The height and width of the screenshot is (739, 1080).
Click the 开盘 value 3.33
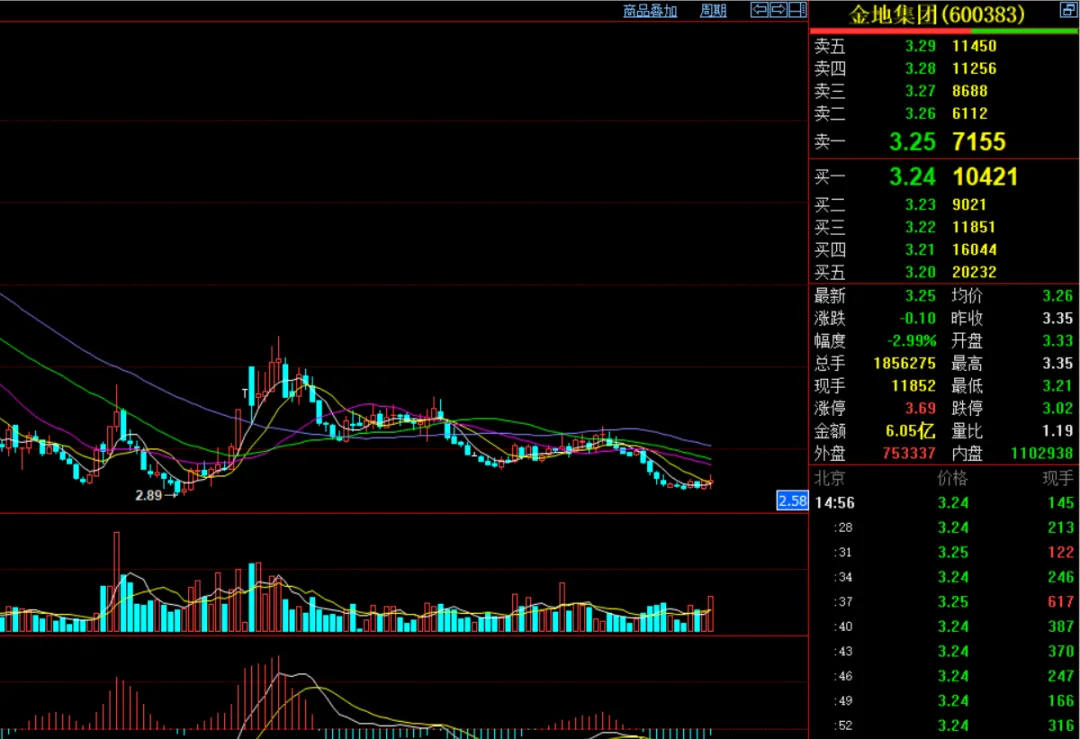1057,342
